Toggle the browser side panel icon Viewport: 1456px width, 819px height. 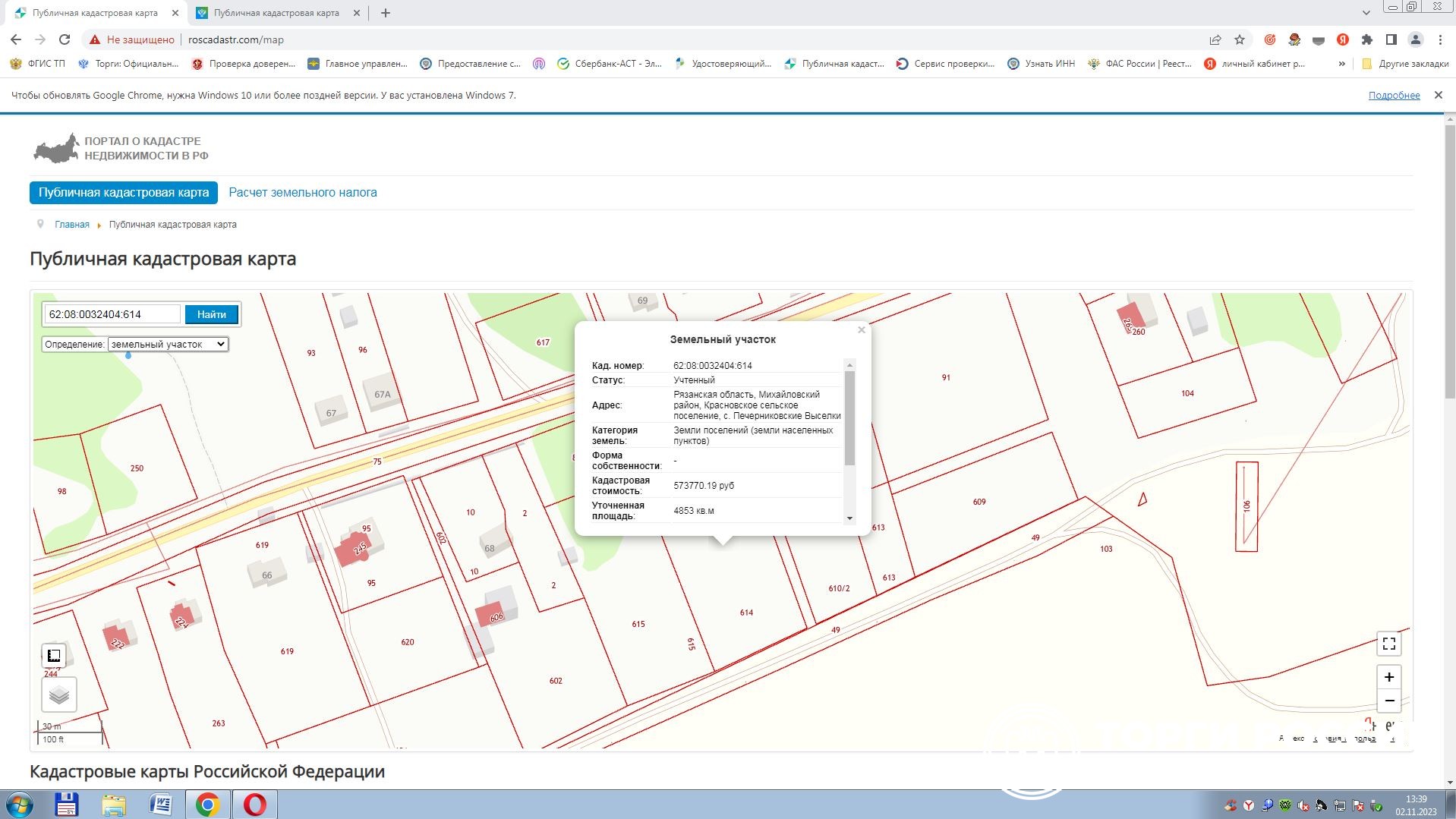[1391, 39]
